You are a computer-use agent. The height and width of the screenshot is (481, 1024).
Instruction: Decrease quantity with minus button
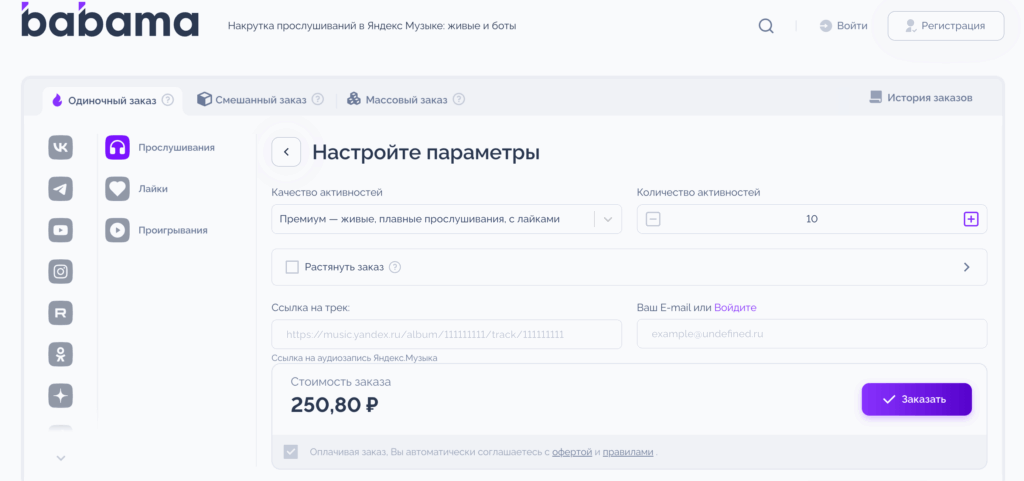pos(653,219)
